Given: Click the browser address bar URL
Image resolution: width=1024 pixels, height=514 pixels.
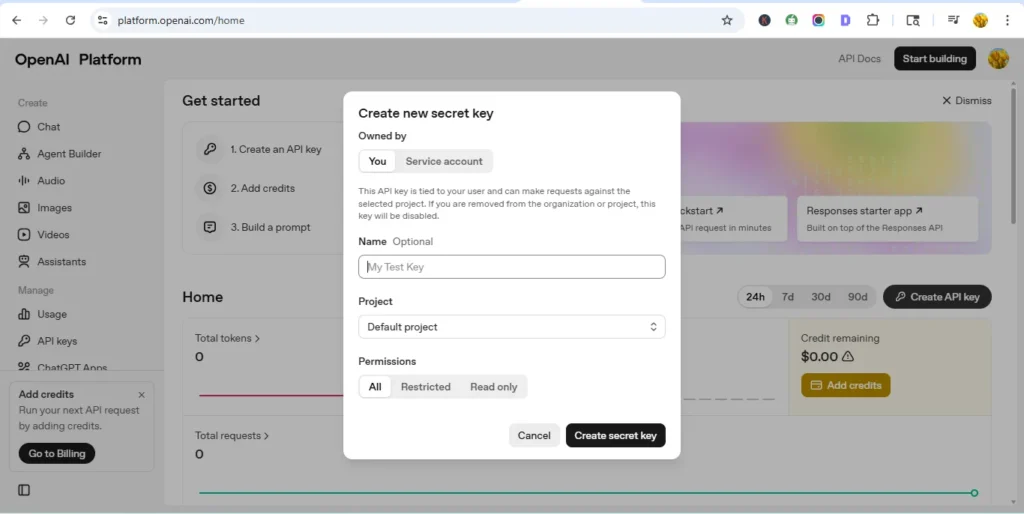Looking at the screenshot, I should click(x=181, y=20).
